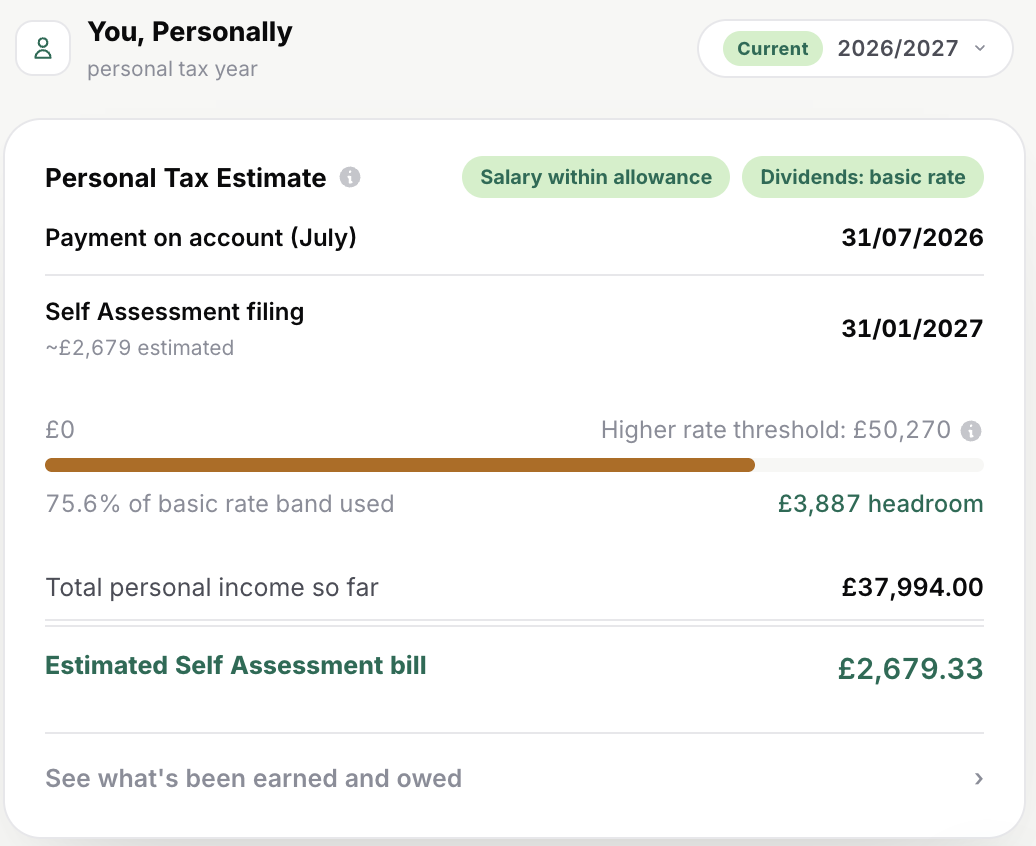Screen dimensions: 1036x846
Task: Click the 31/01/2027 filing date
Action: click(x=912, y=328)
